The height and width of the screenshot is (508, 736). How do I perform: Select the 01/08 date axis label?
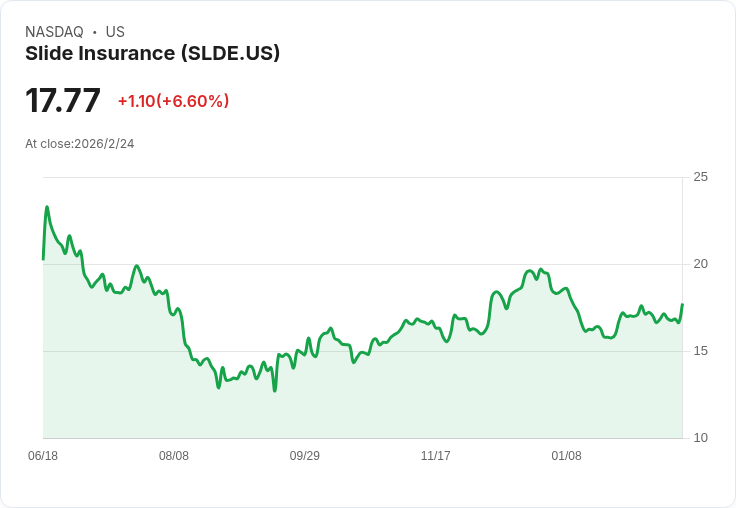coord(567,456)
